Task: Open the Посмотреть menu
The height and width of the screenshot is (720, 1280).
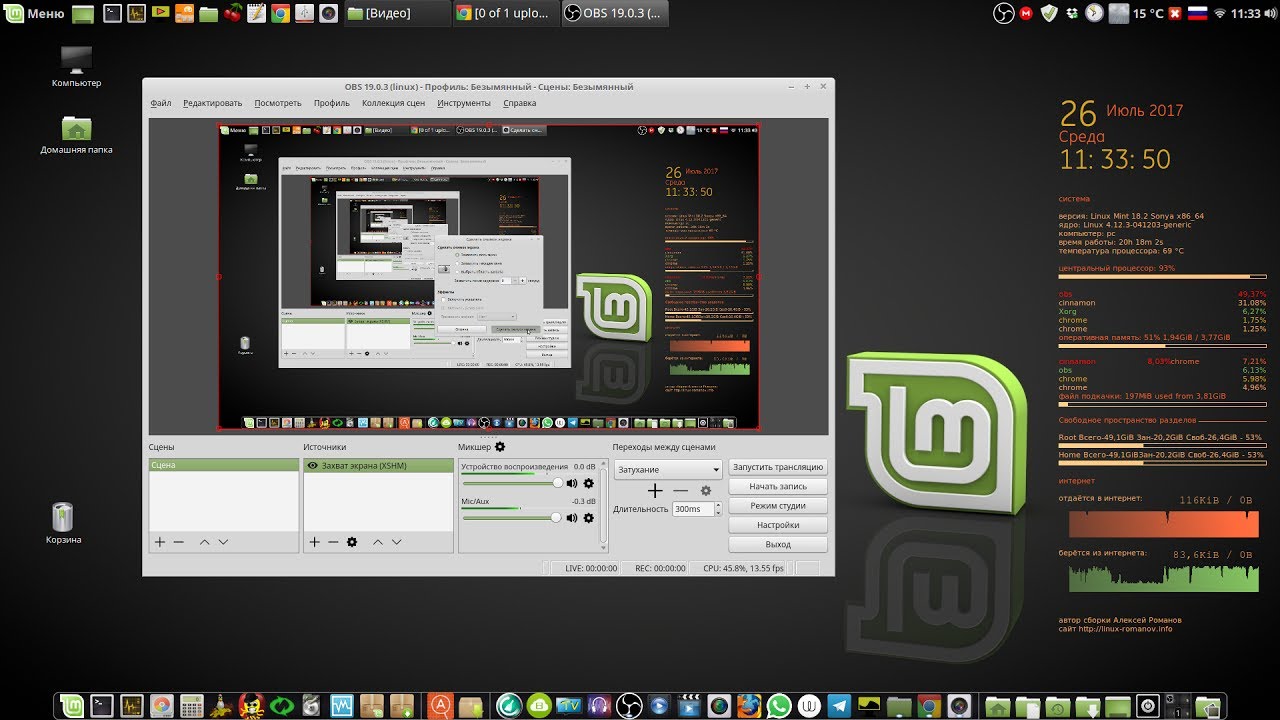Action: (x=277, y=103)
